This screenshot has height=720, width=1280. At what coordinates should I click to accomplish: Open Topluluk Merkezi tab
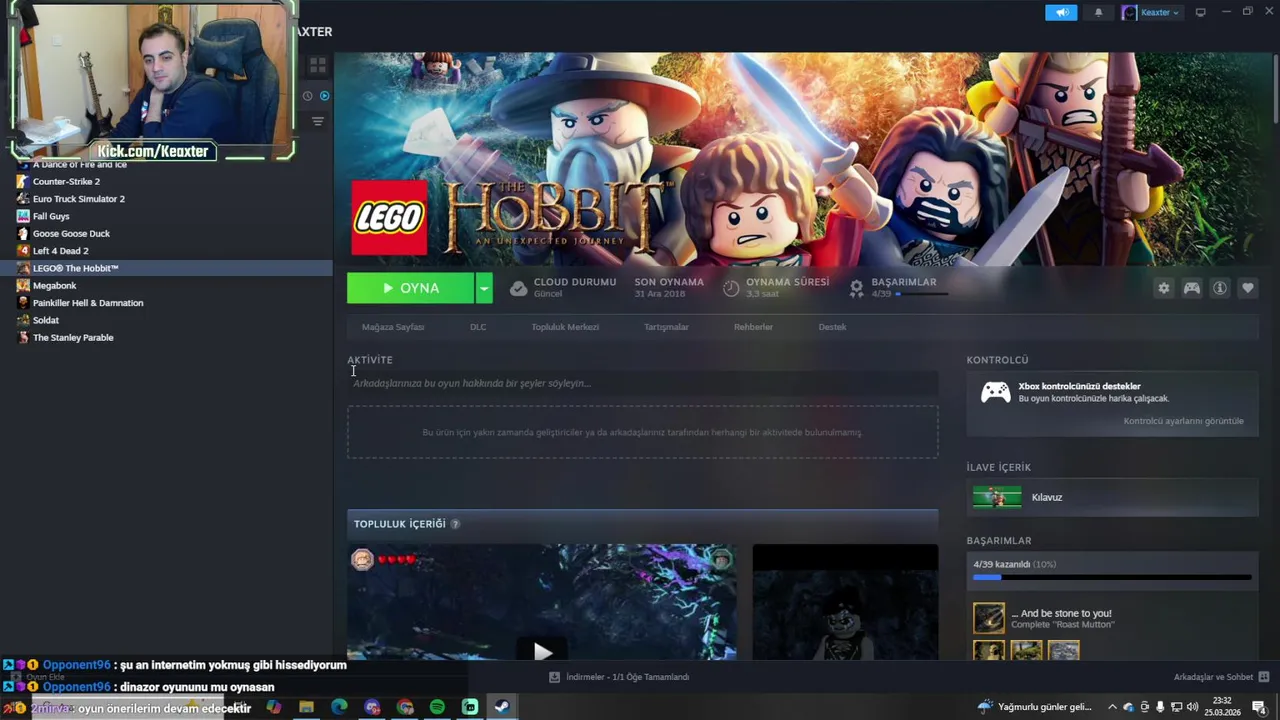point(565,327)
